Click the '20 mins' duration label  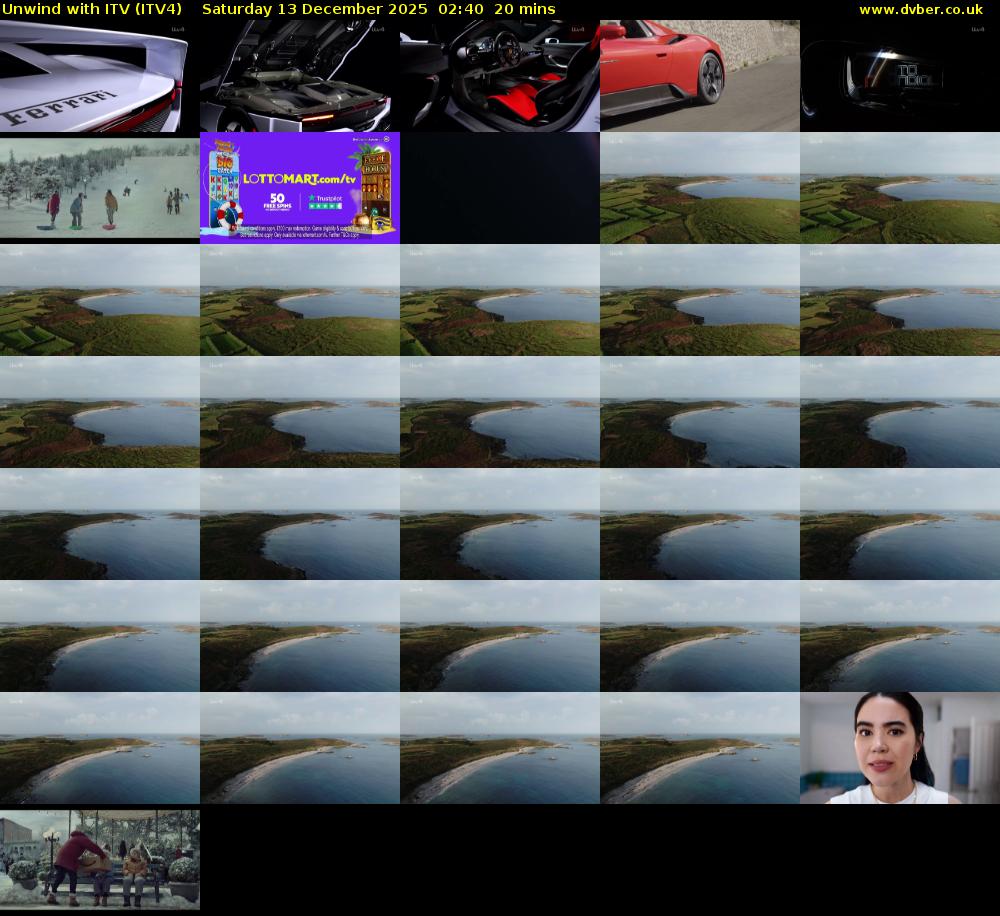[530, 9]
